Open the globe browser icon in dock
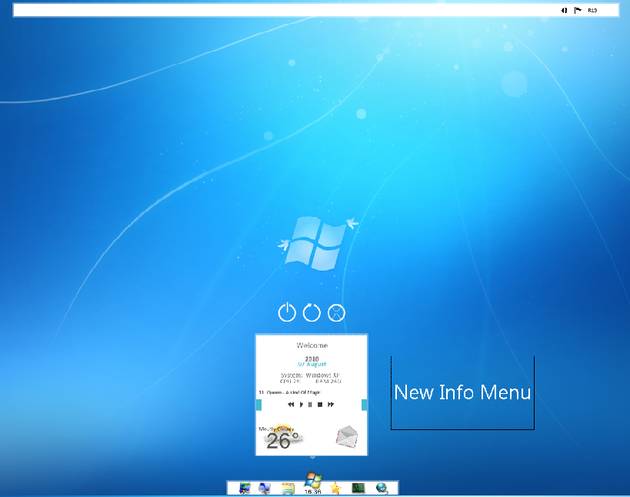 tap(381, 488)
